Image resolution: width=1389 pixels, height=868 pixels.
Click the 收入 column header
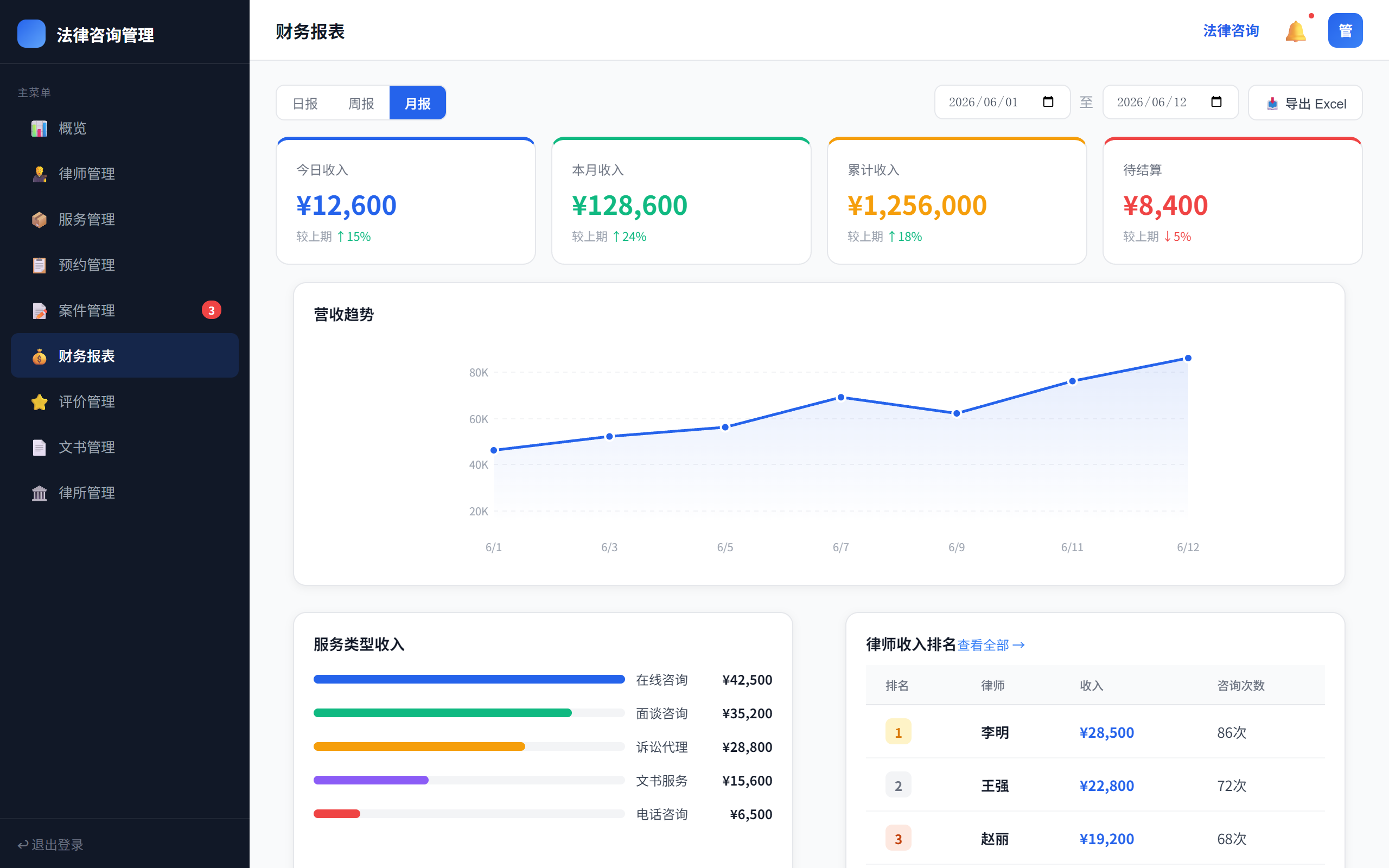(x=1092, y=685)
